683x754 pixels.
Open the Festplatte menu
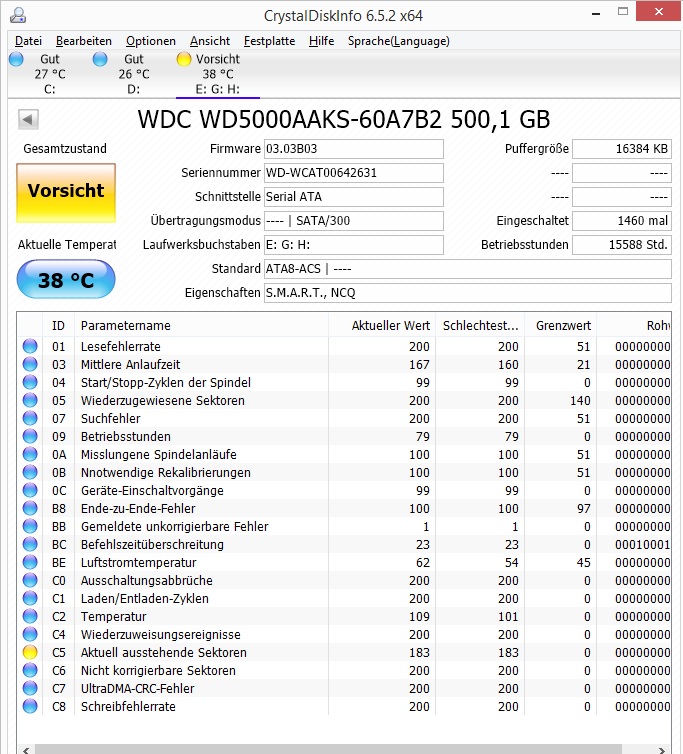269,41
